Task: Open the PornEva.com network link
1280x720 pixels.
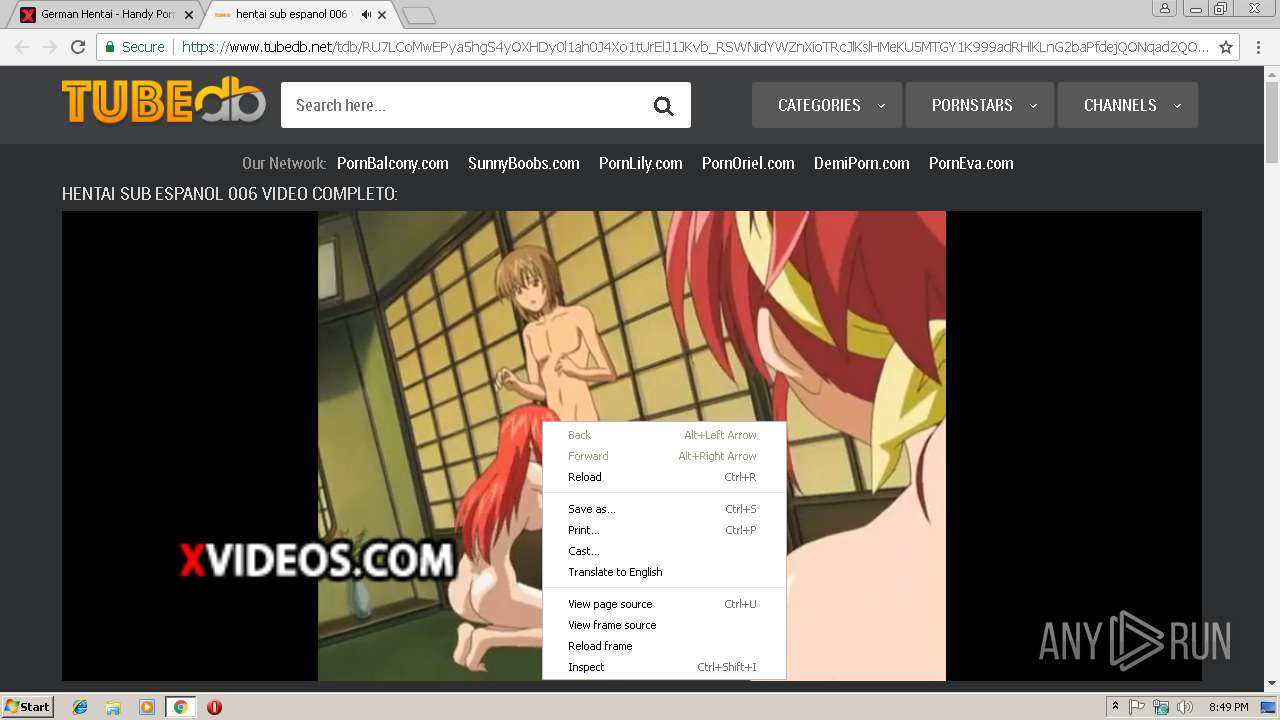Action: 971,163
